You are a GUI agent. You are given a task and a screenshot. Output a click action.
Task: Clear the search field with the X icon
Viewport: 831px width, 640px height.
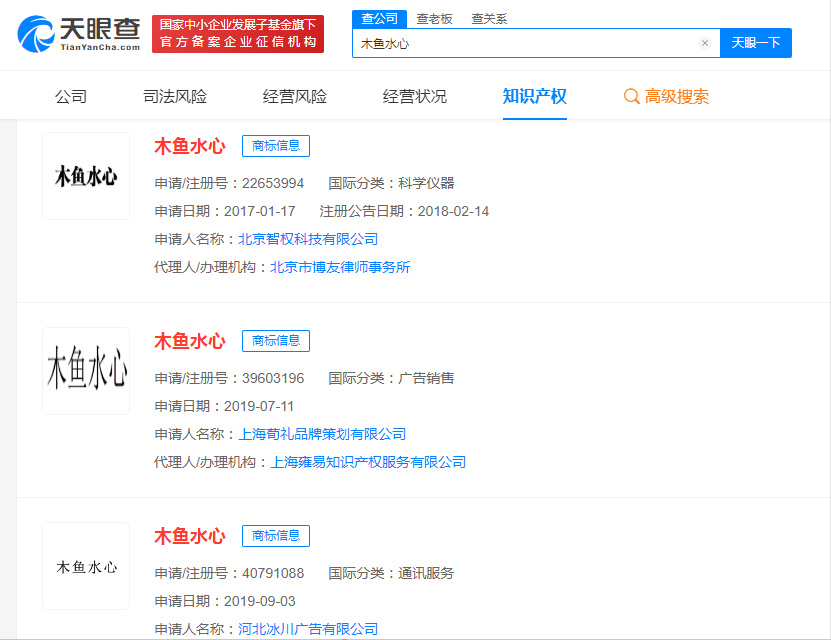click(705, 43)
